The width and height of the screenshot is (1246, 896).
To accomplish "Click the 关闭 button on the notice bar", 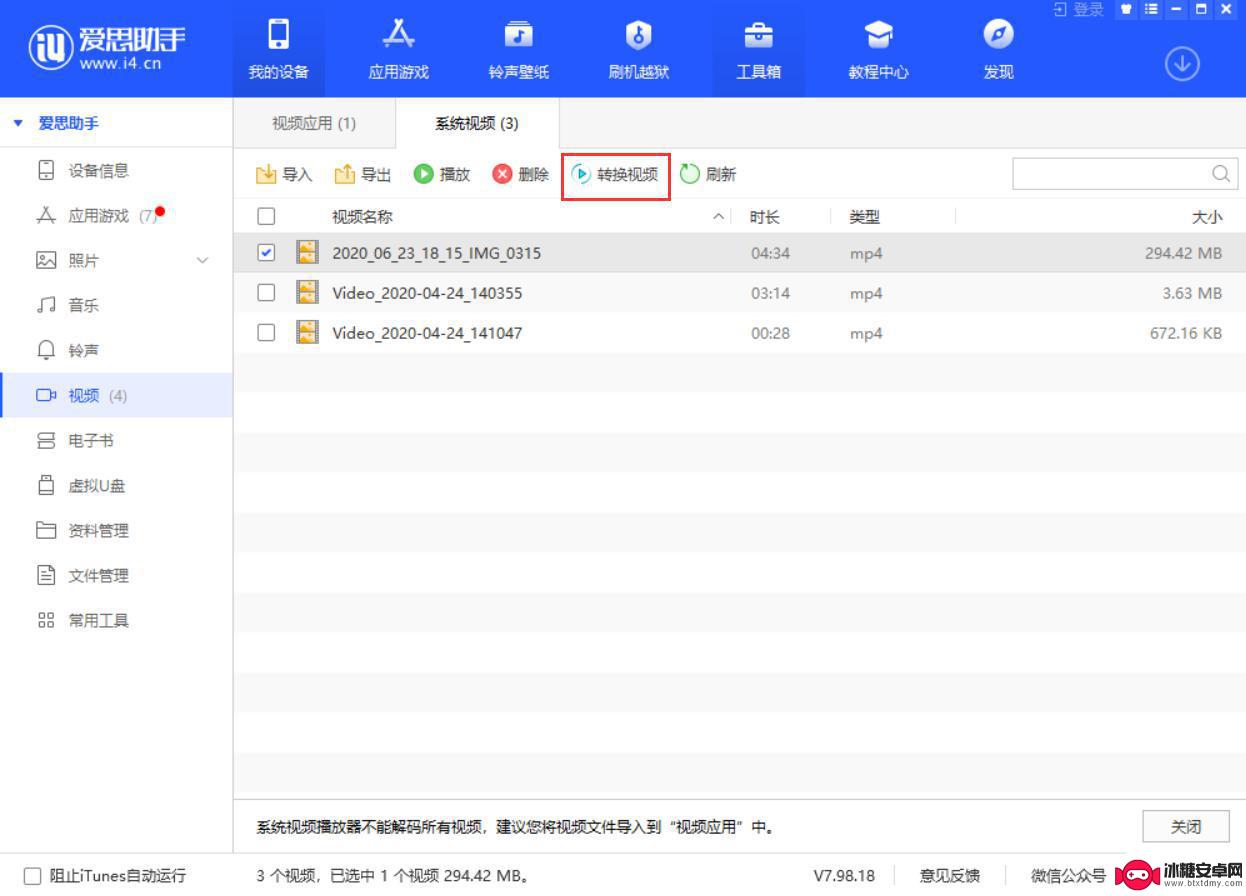I will pos(1186,827).
